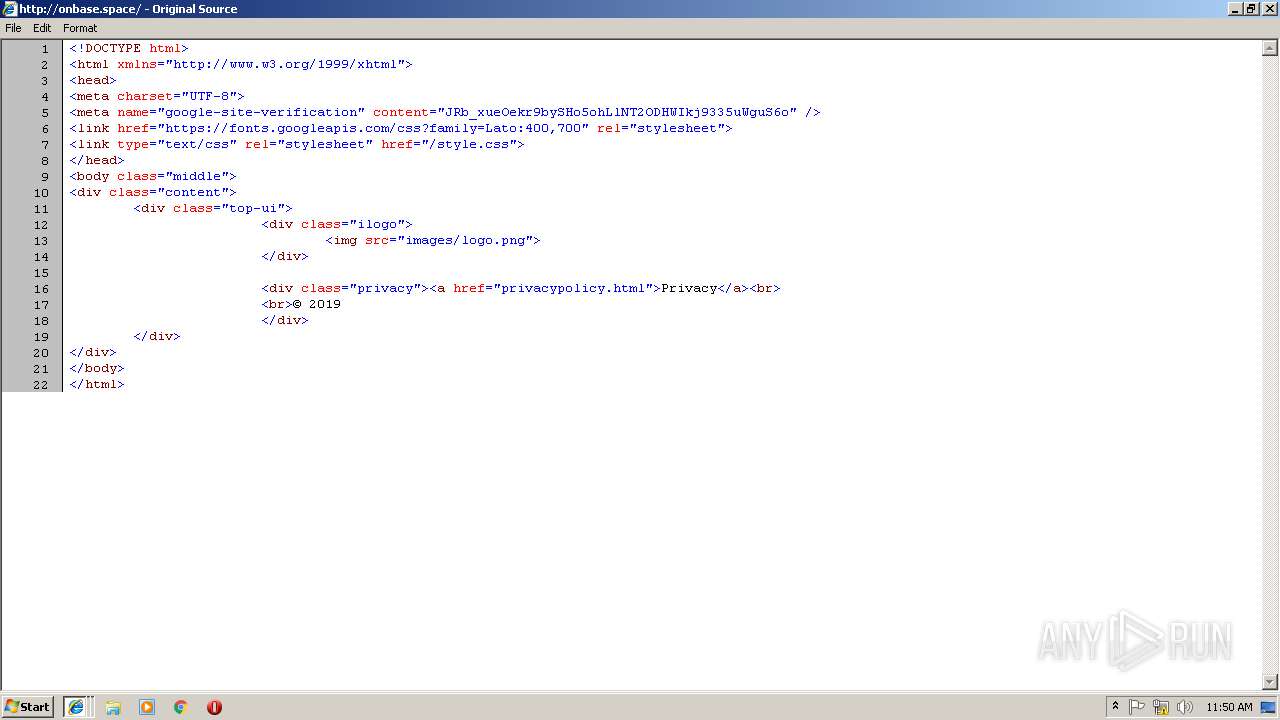1280x720 pixels.
Task: Click the scroll down arrow
Action: tap(1270, 682)
